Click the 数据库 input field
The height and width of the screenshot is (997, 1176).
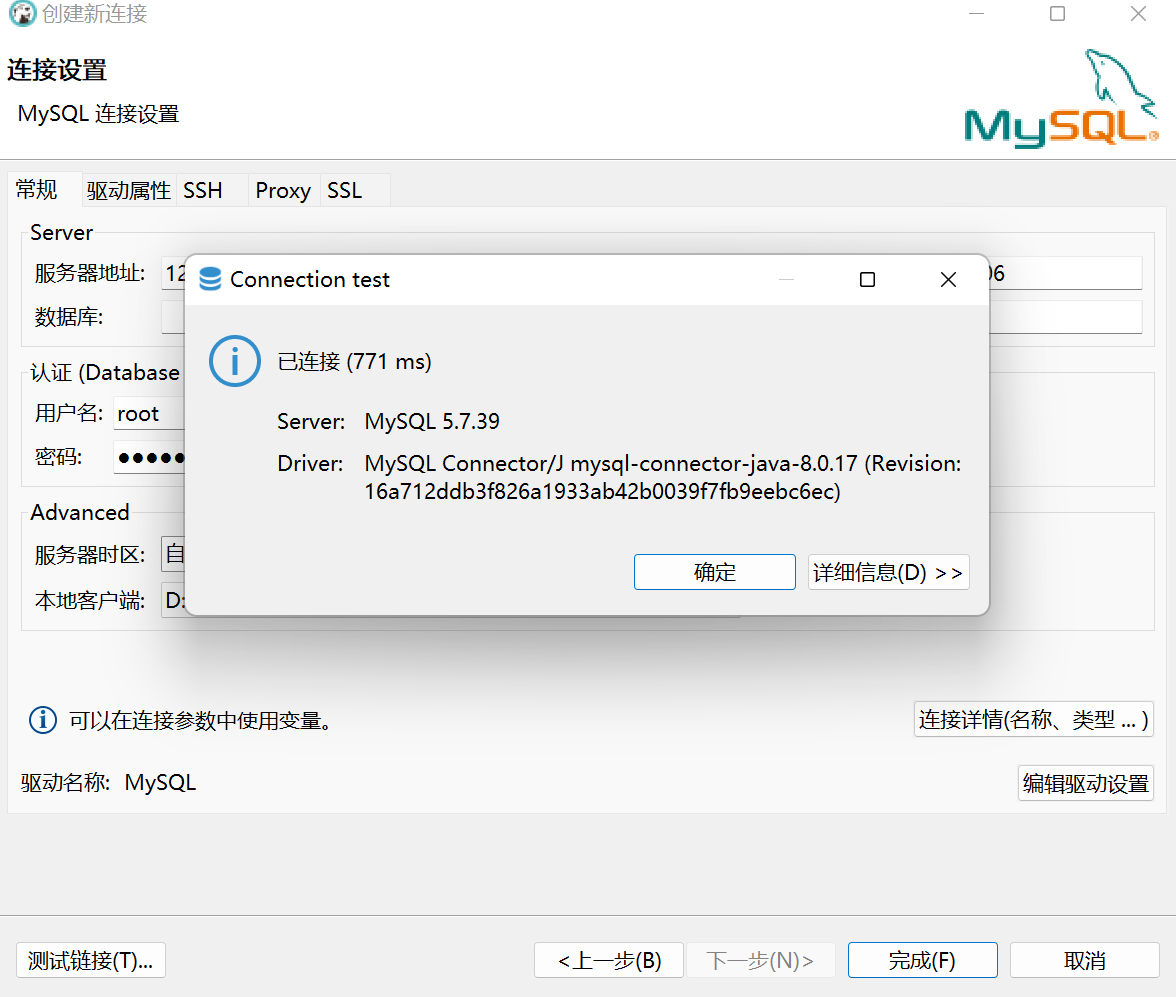tap(173, 317)
